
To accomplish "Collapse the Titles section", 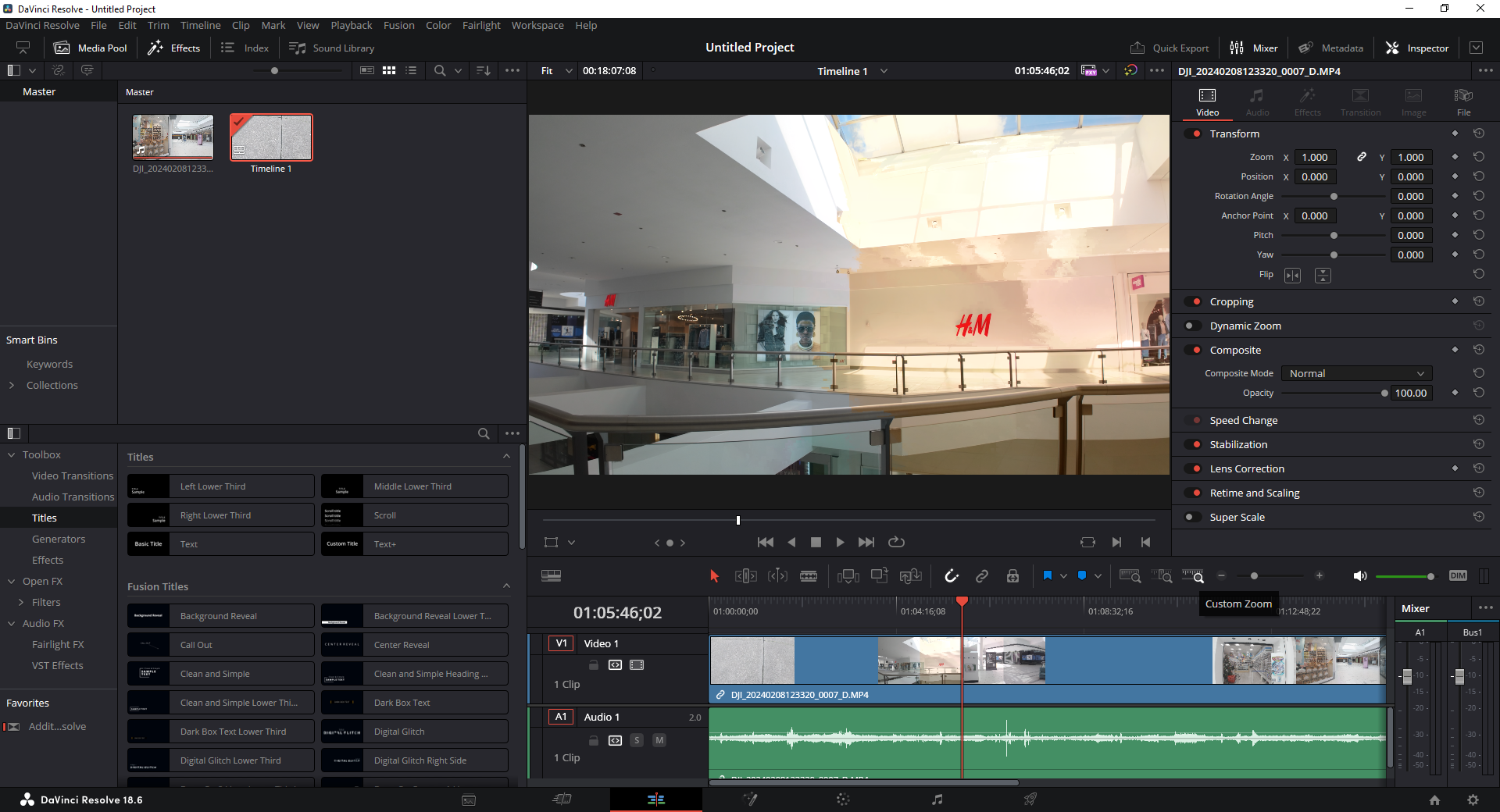I will coord(506,456).
